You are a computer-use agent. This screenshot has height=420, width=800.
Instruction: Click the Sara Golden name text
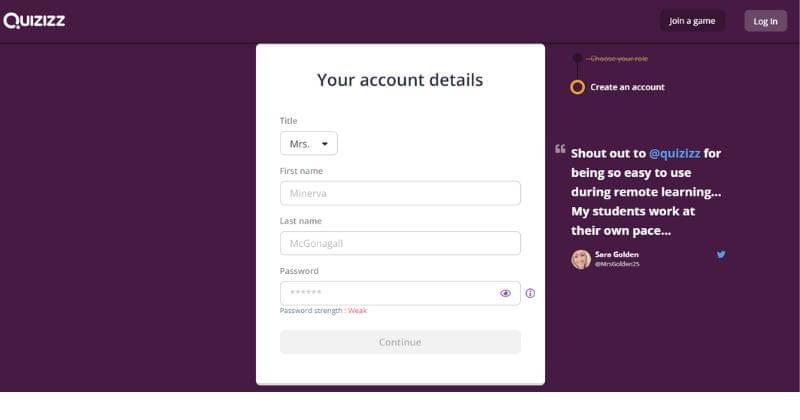pyautogui.click(x=617, y=254)
